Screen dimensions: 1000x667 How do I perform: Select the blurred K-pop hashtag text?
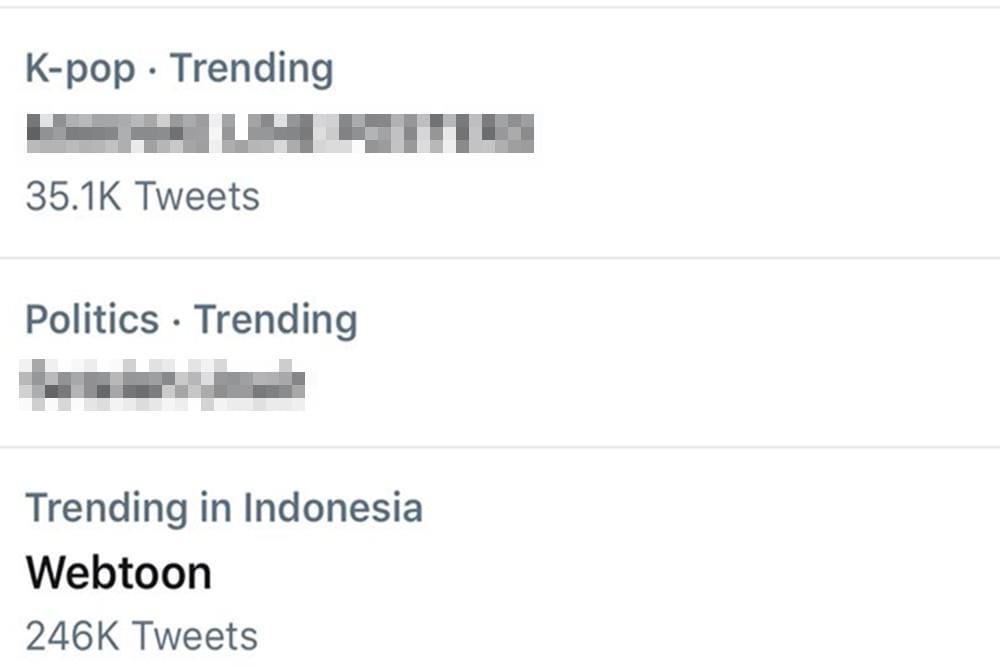[x=280, y=131]
